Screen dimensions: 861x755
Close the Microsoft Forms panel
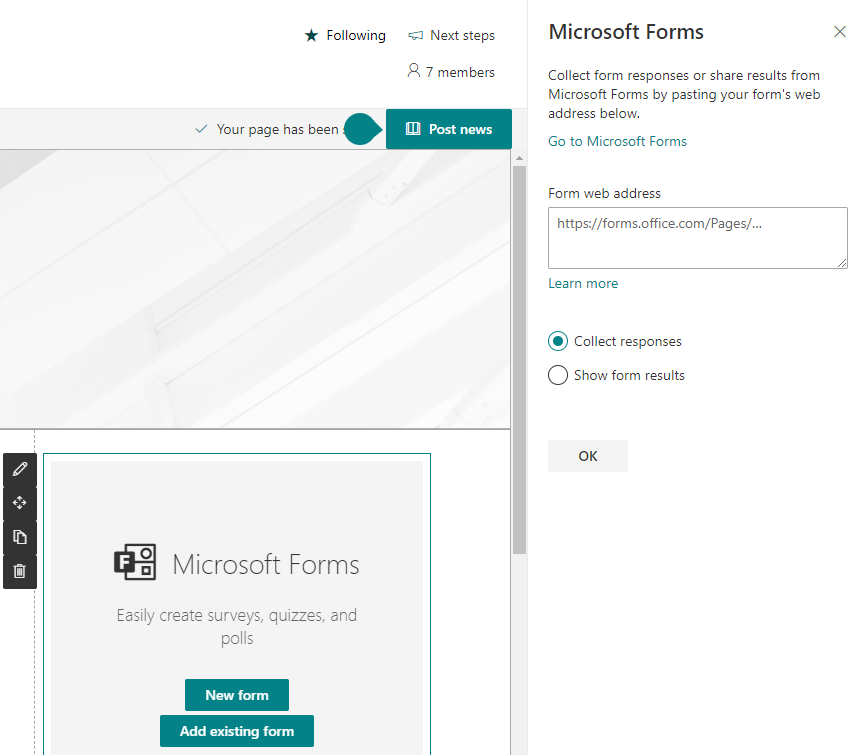[840, 32]
